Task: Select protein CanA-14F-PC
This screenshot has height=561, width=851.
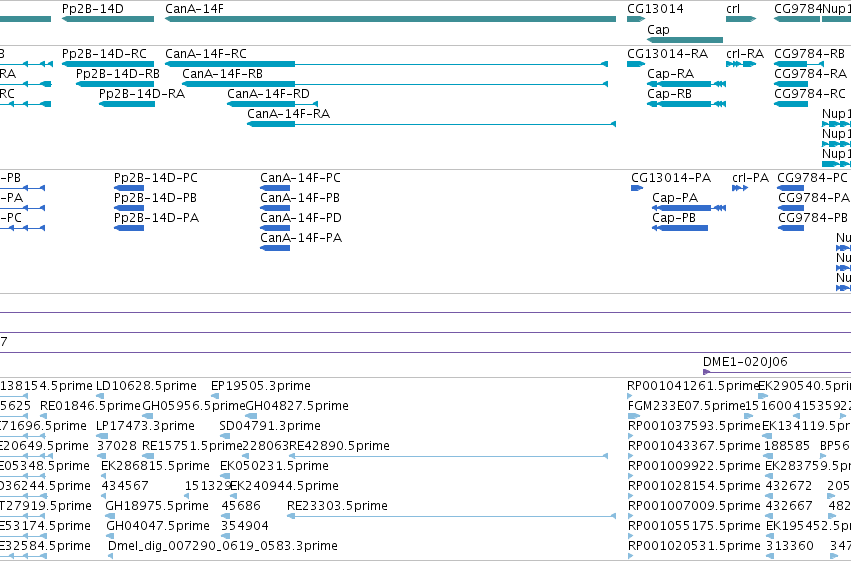Action: coord(275,188)
